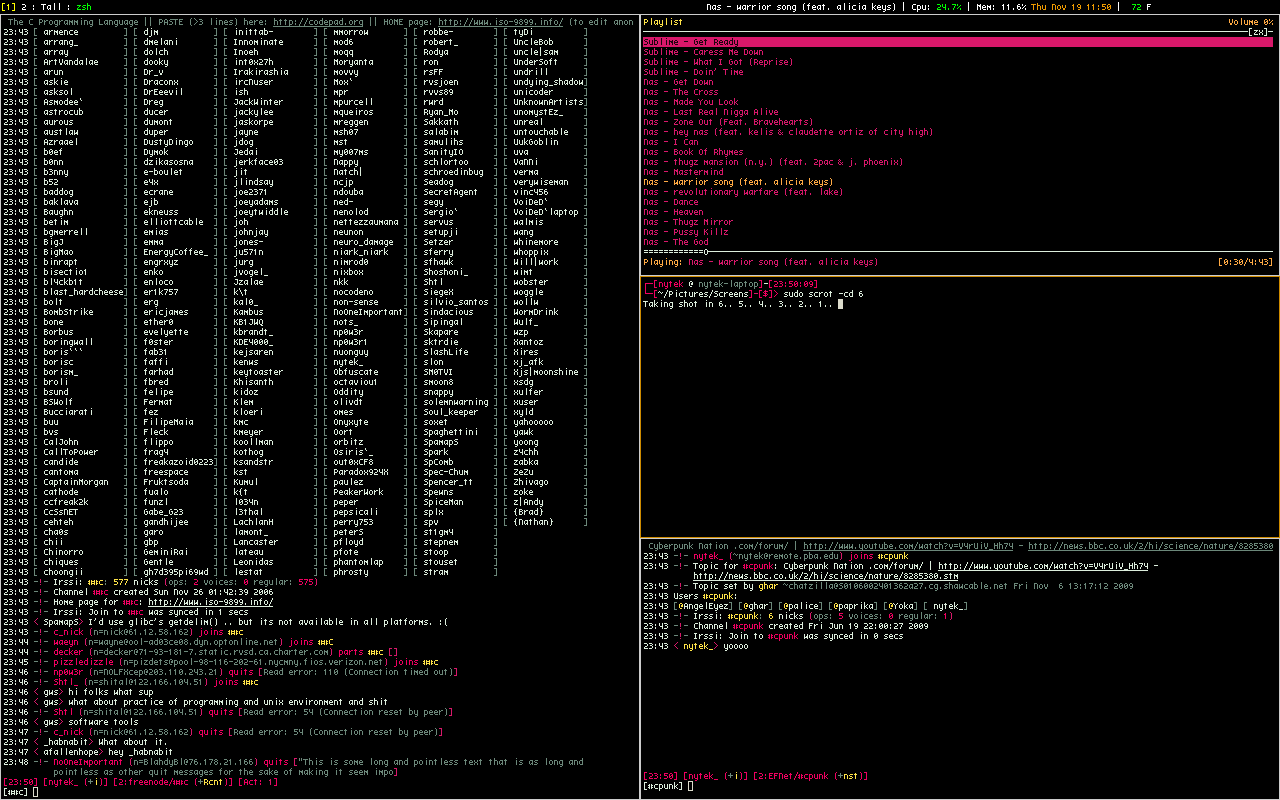
Task: Click the ##c message input line
Action: [320, 792]
